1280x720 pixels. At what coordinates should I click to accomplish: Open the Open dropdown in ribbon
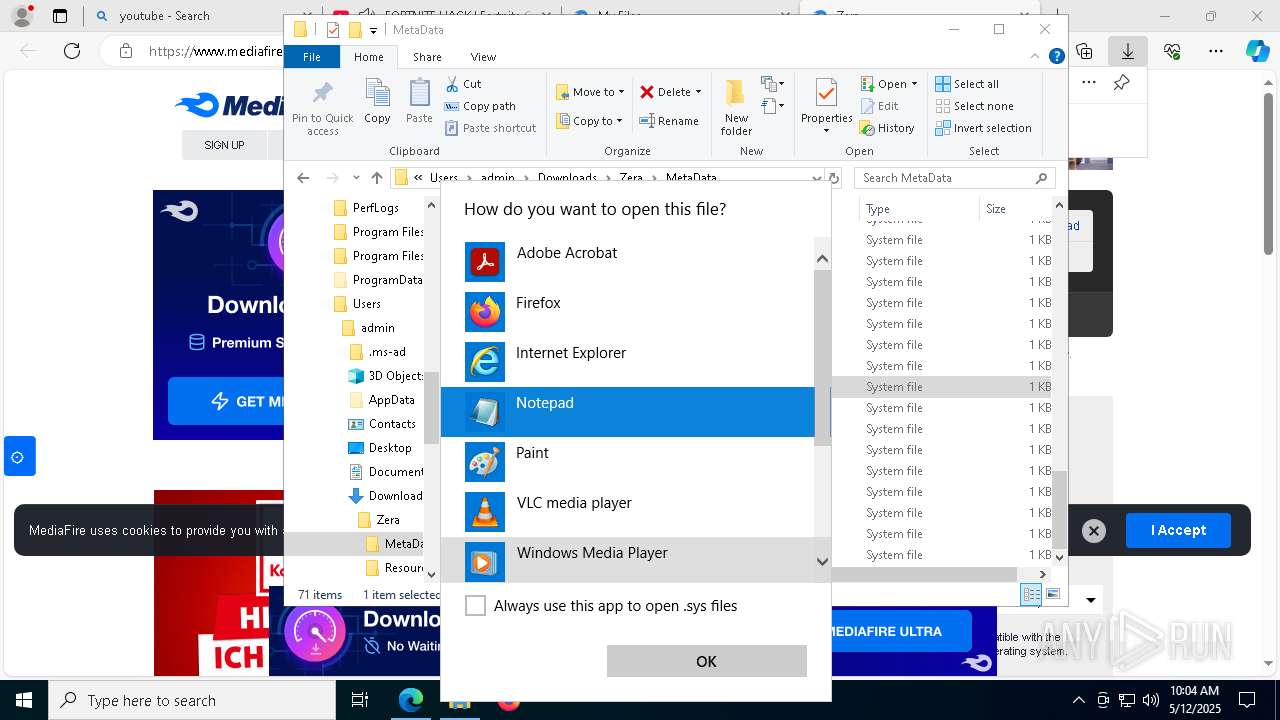[889, 84]
